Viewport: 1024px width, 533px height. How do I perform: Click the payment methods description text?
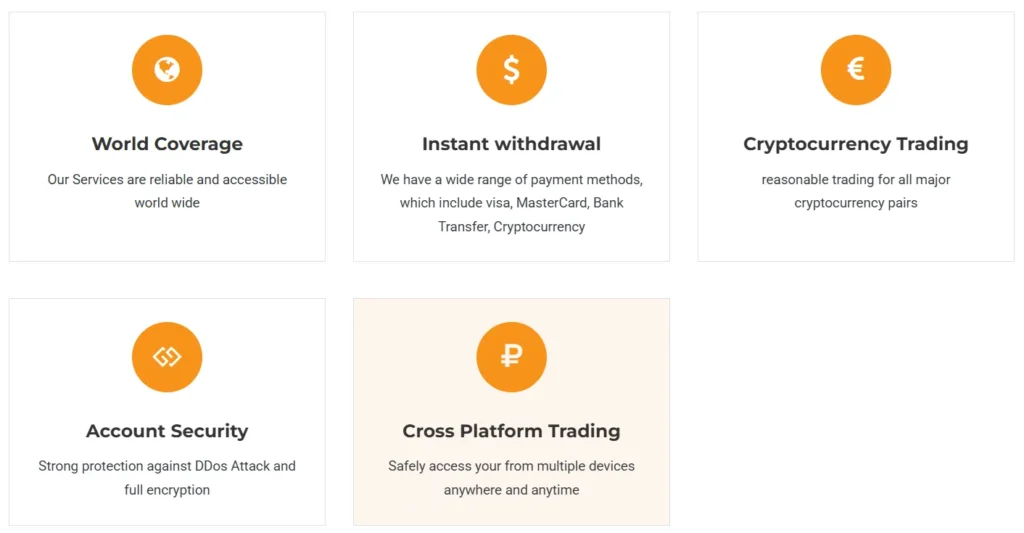tap(511, 203)
